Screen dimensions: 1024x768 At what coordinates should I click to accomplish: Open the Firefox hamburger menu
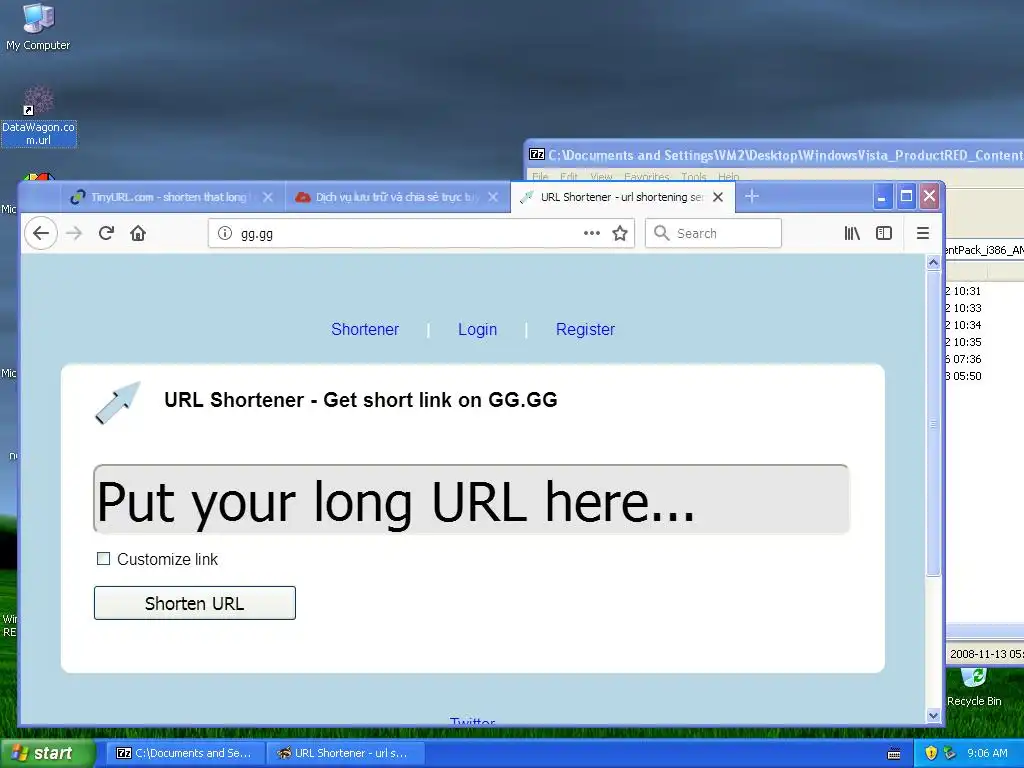(923, 233)
